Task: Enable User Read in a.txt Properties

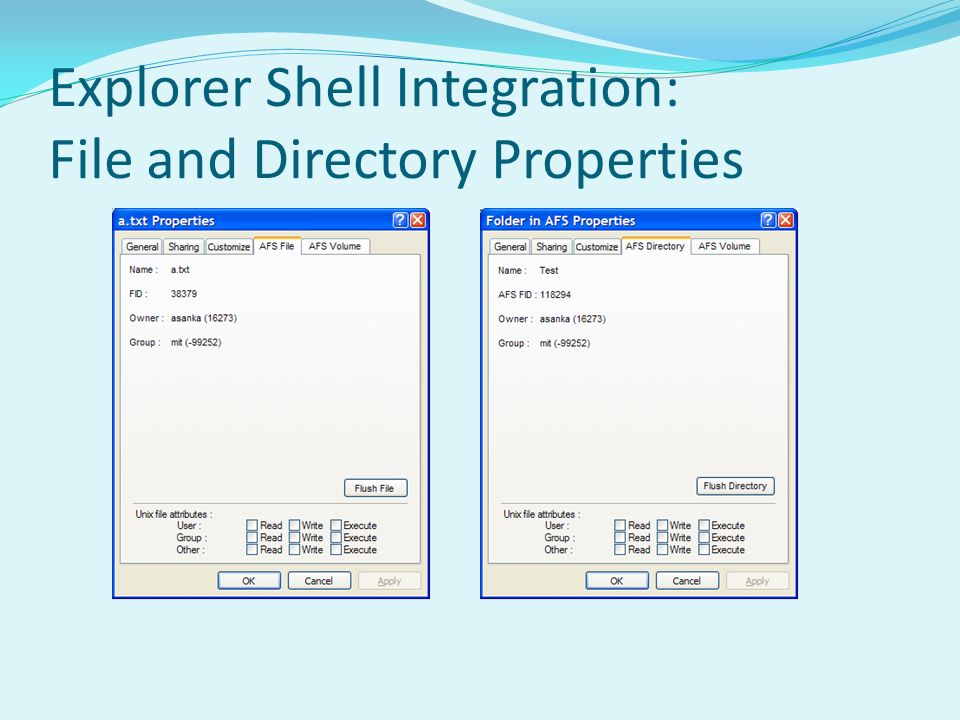Action: pos(252,525)
